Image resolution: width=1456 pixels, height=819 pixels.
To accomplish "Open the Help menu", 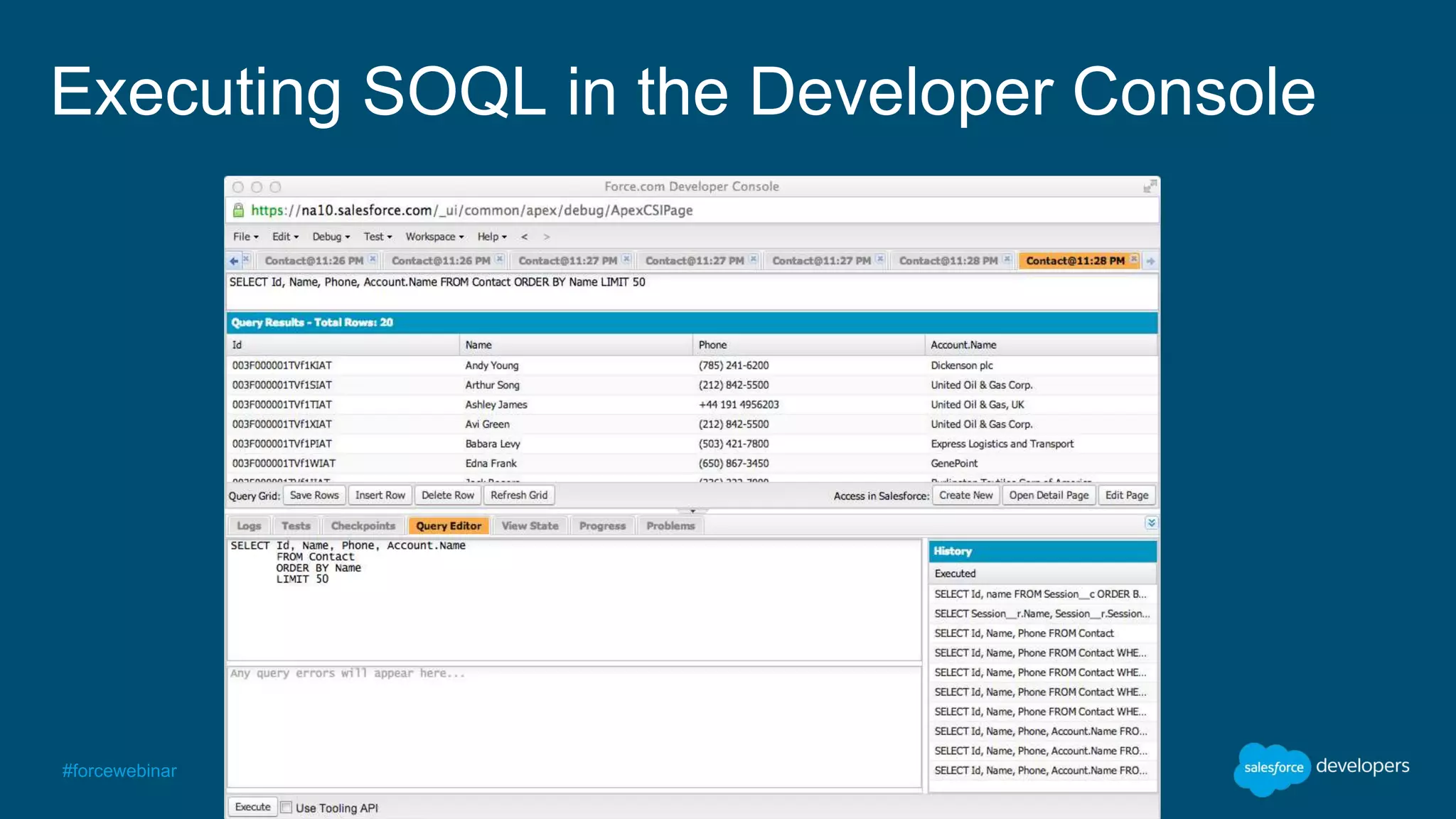I will [x=492, y=237].
